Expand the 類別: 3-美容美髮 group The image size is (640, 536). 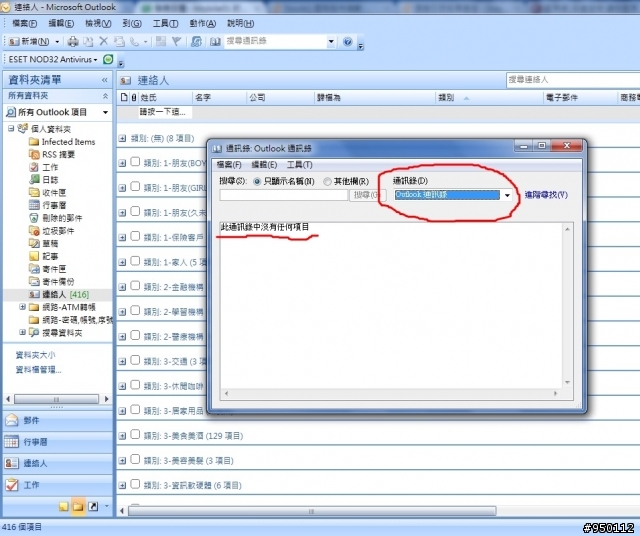tap(122, 460)
